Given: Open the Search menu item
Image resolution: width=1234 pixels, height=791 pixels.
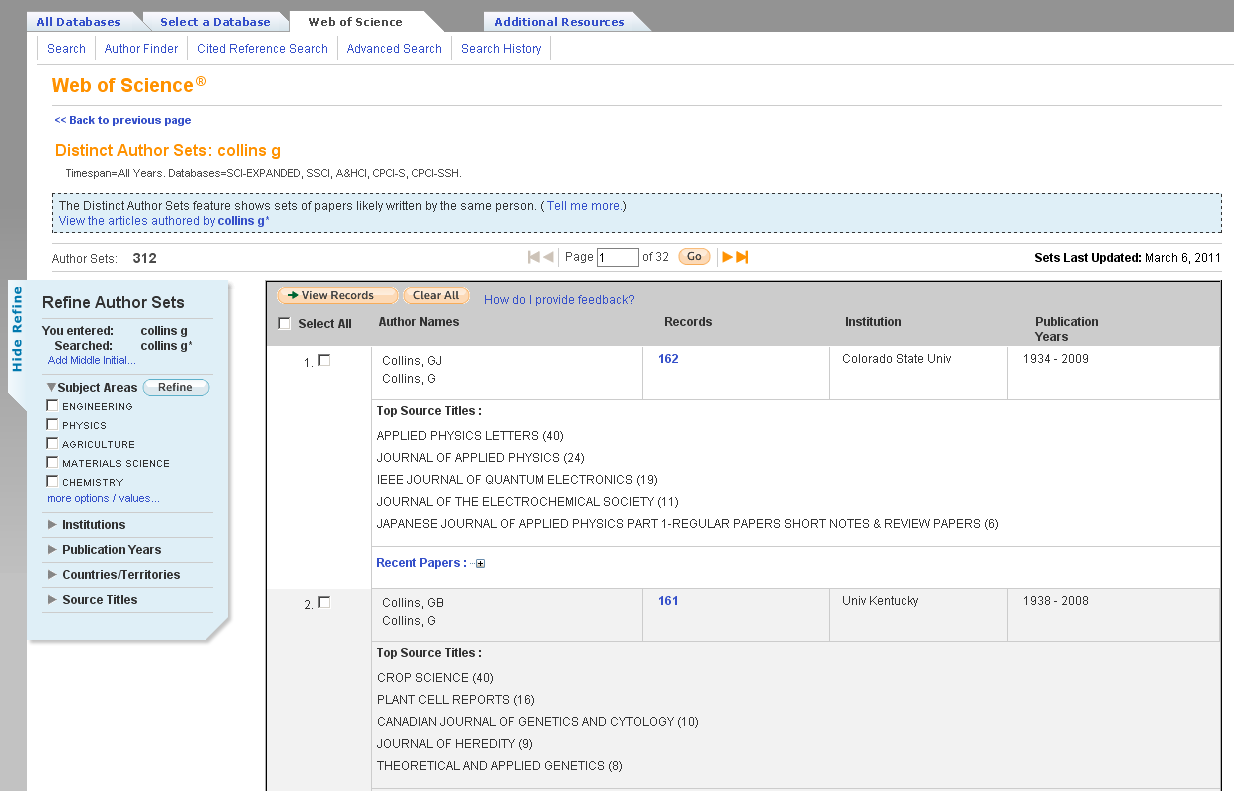Looking at the screenshot, I should click(66, 48).
